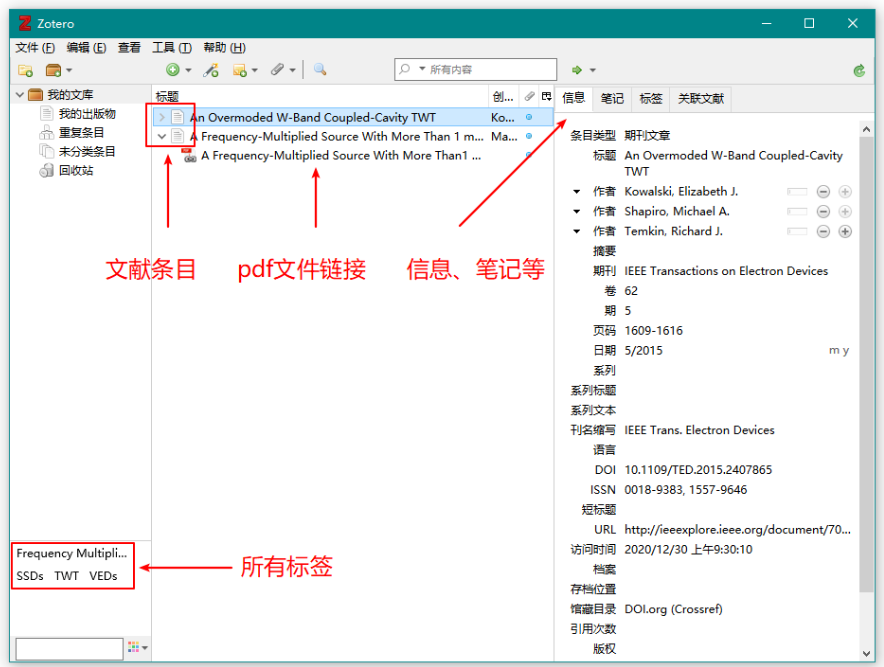Switch to the 关联文献 tab
The image size is (884, 667).
pyautogui.click(x=701, y=99)
